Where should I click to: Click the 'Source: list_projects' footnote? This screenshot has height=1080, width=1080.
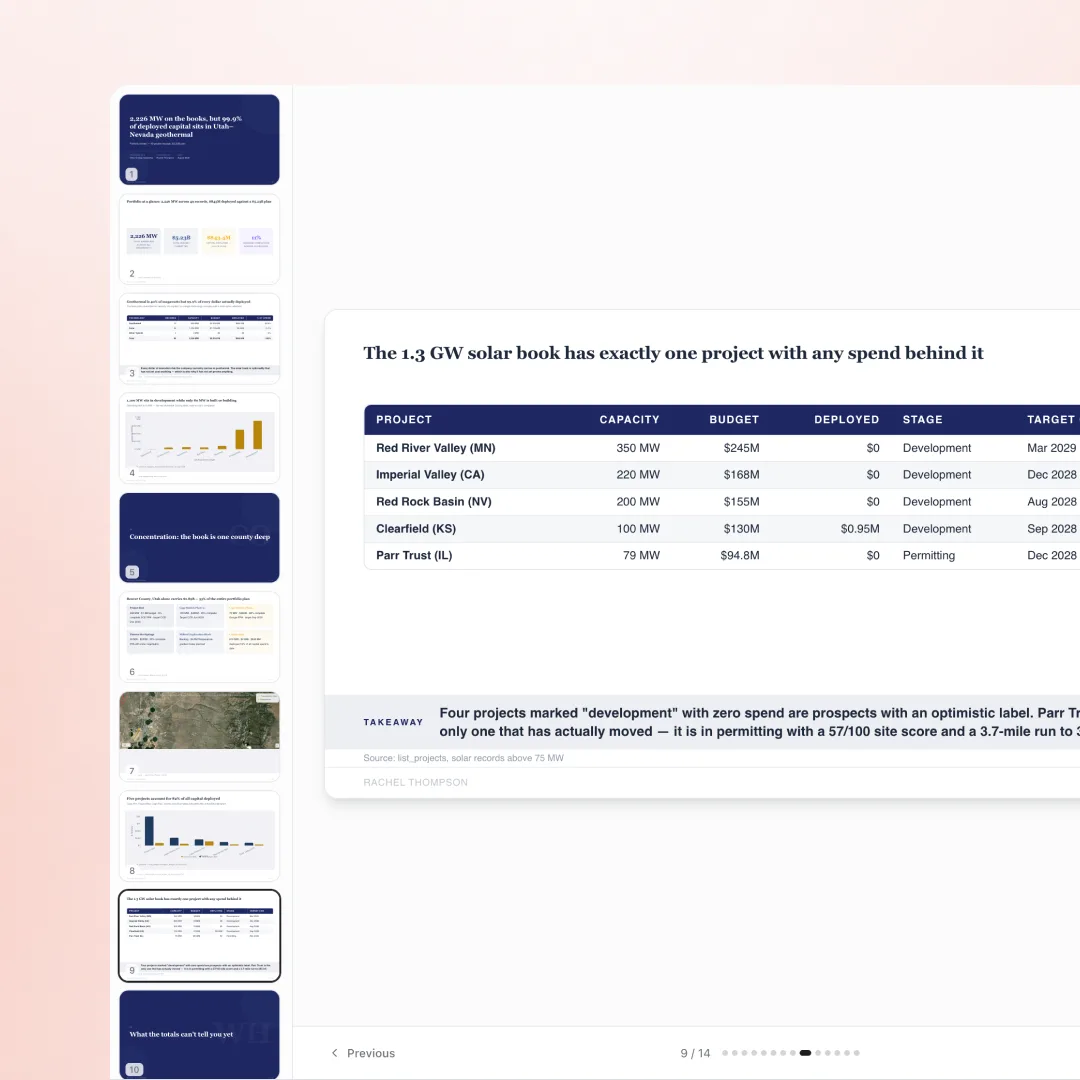coord(463,758)
